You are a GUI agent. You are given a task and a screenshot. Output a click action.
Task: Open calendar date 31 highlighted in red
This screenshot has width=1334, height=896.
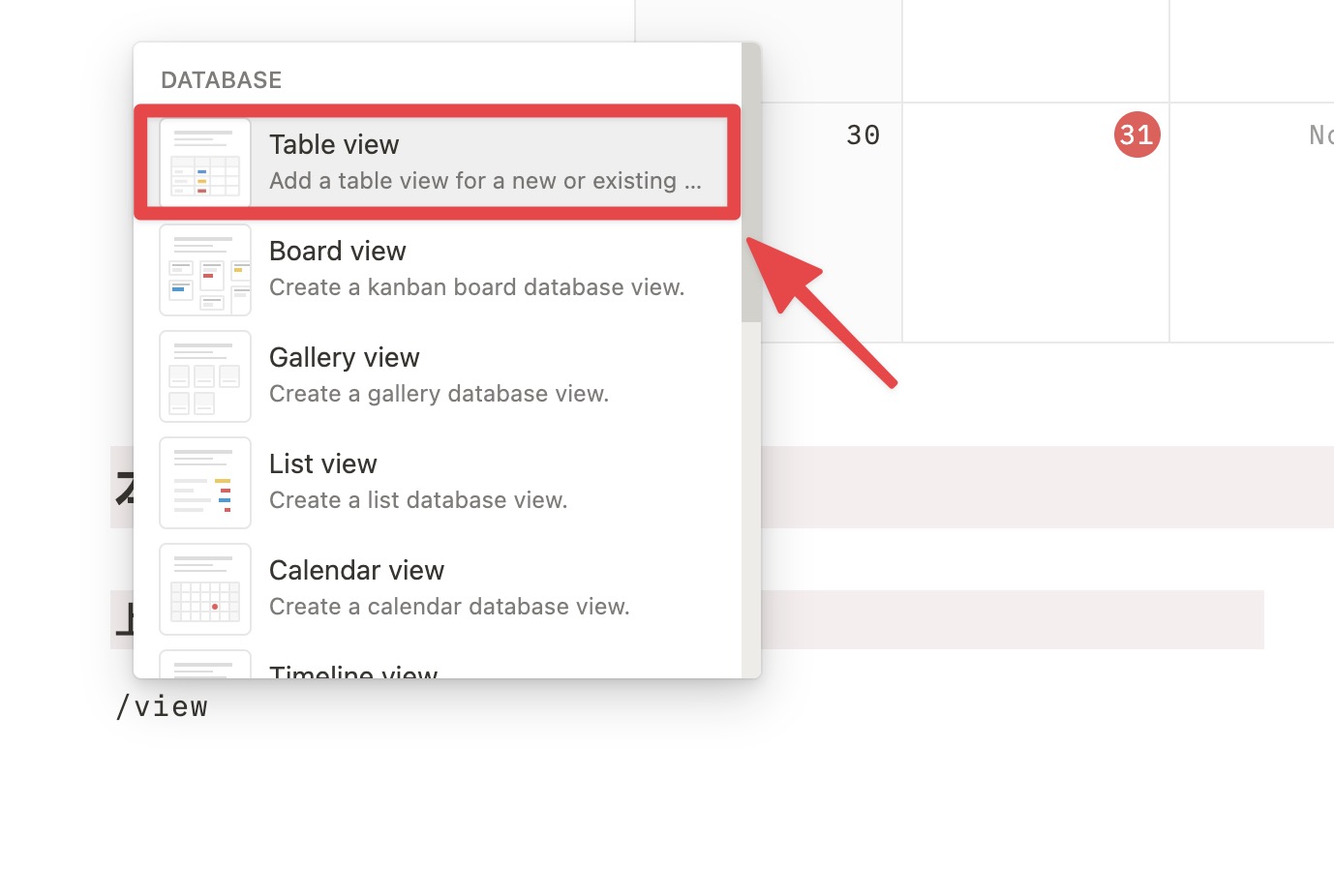[1137, 134]
